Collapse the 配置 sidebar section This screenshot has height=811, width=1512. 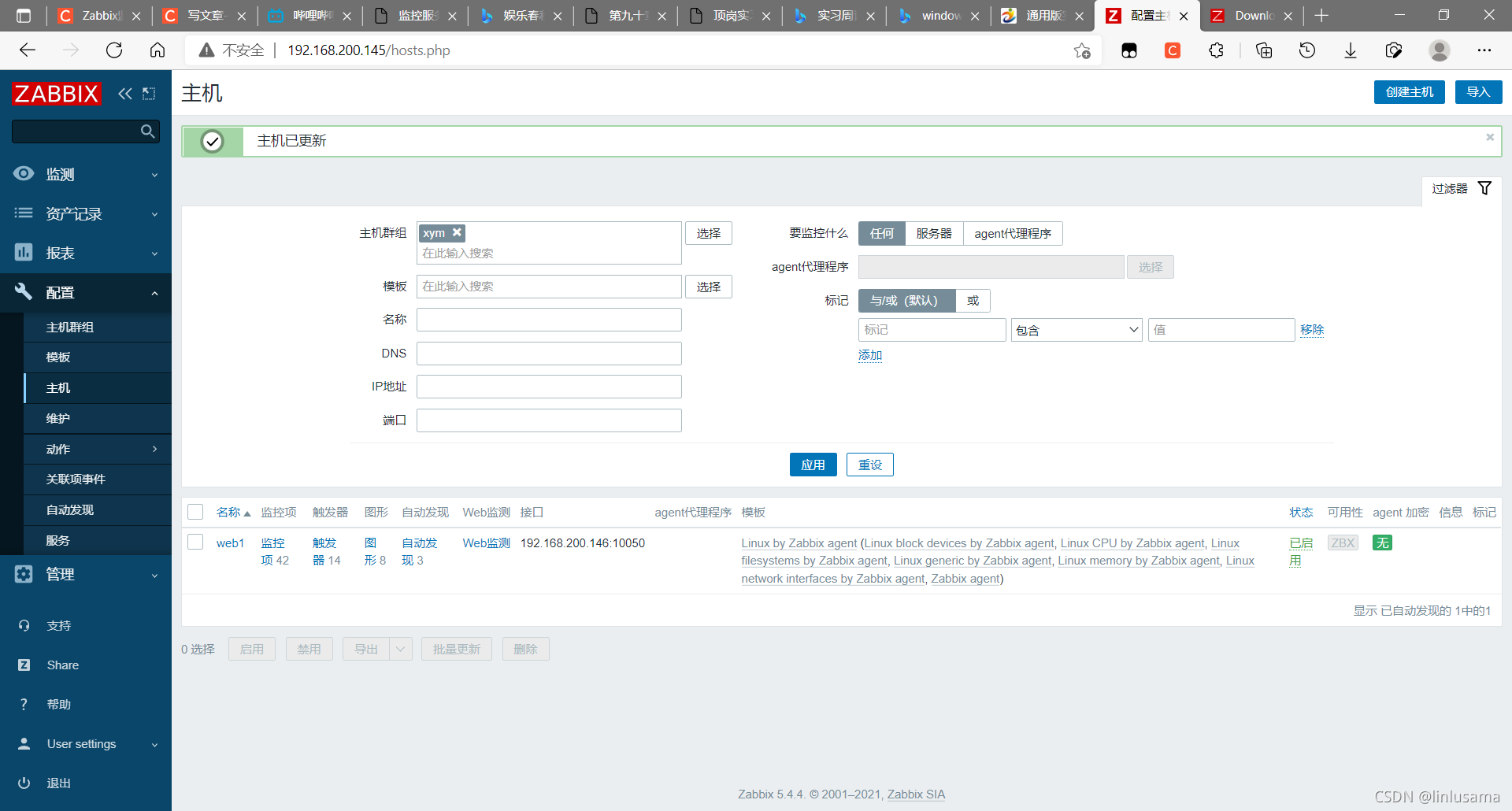click(86, 292)
